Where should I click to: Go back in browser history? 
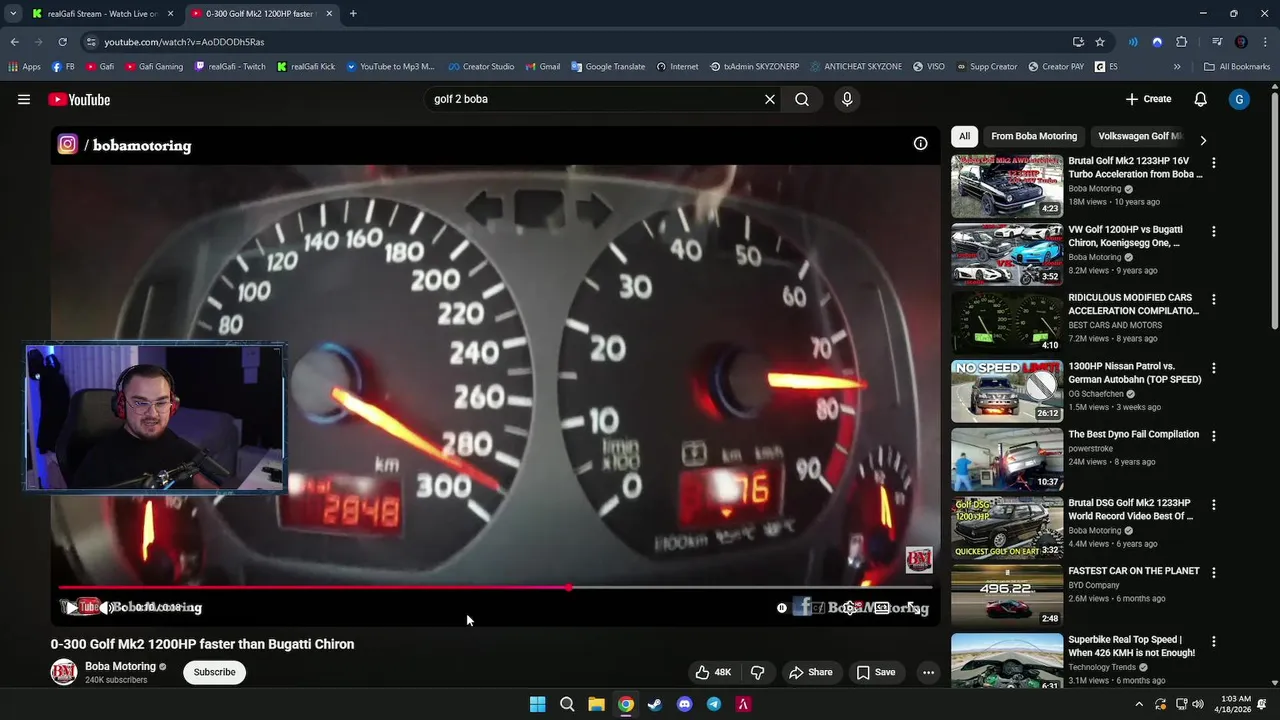[15, 42]
